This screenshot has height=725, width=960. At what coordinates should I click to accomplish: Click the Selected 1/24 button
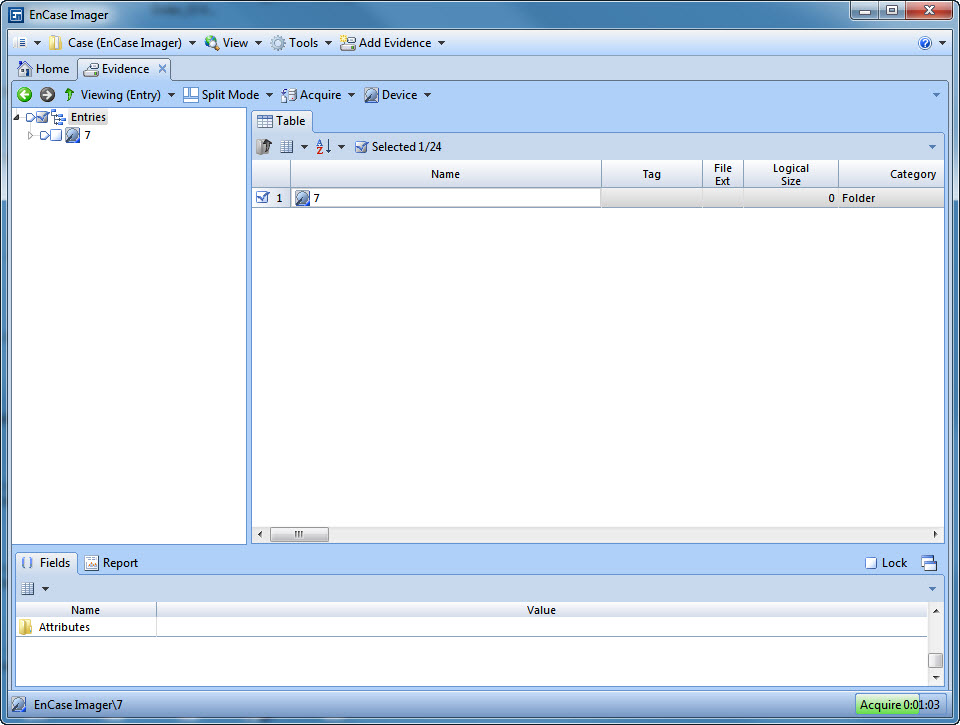398,147
